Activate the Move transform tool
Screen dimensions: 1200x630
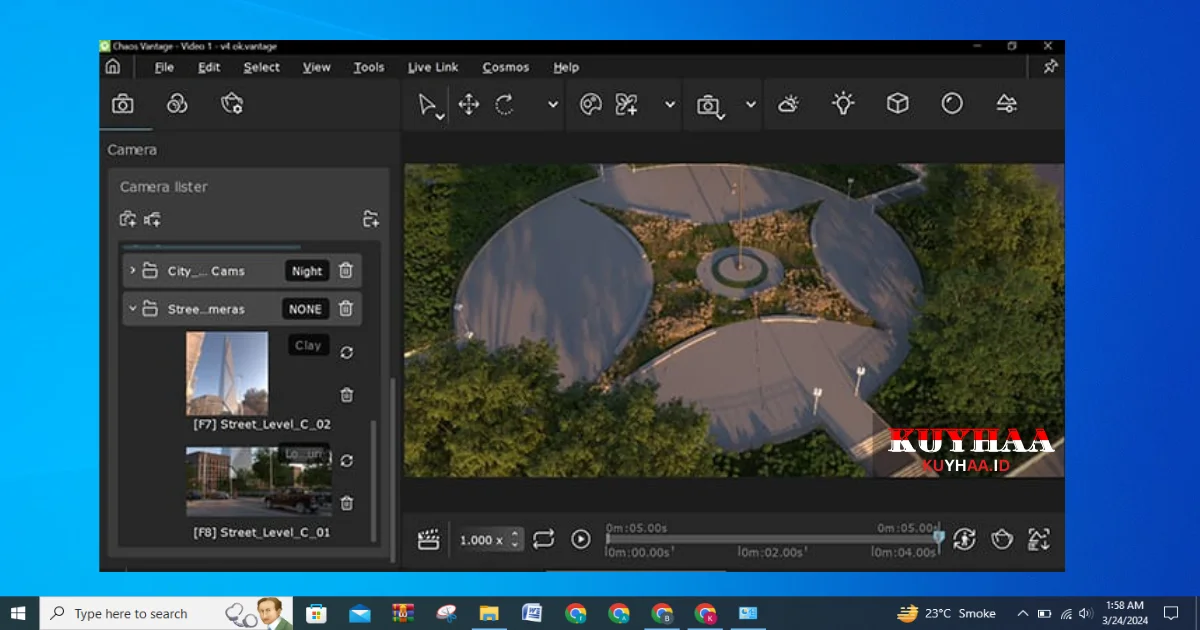click(x=468, y=104)
